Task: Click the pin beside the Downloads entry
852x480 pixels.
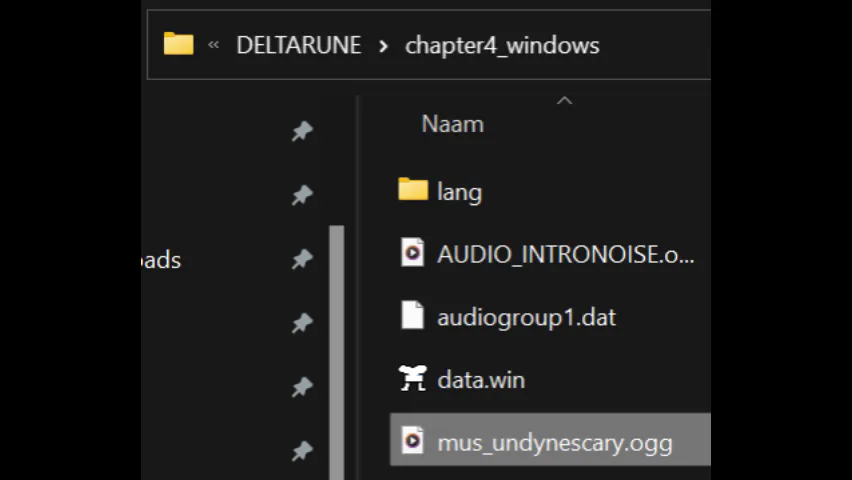Action: tap(302, 259)
